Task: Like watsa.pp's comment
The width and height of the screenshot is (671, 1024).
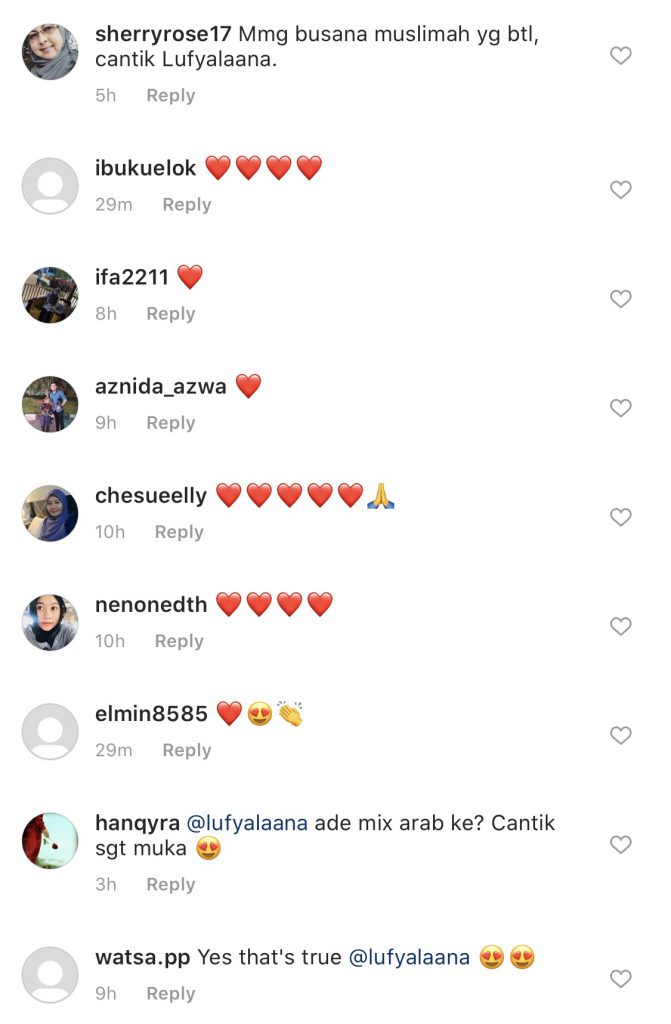Action: click(x=620, y=978)
